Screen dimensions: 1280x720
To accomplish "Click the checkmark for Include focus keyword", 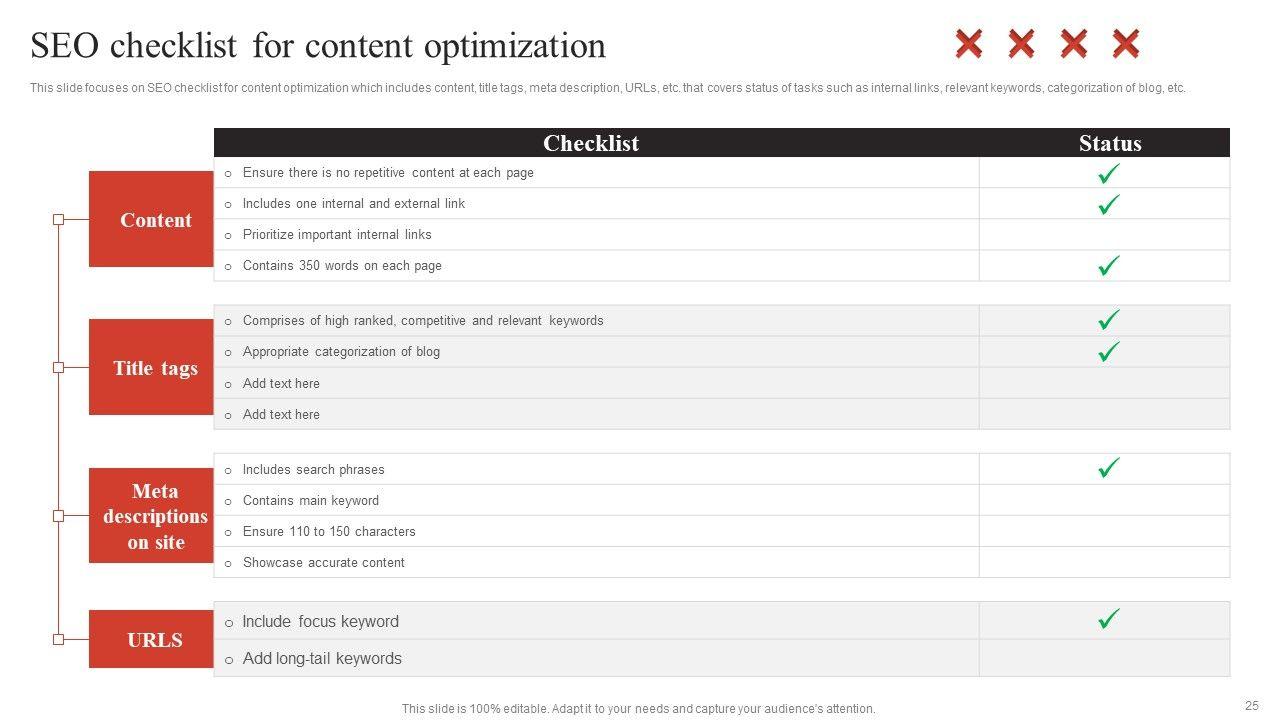I will 1108,620.
